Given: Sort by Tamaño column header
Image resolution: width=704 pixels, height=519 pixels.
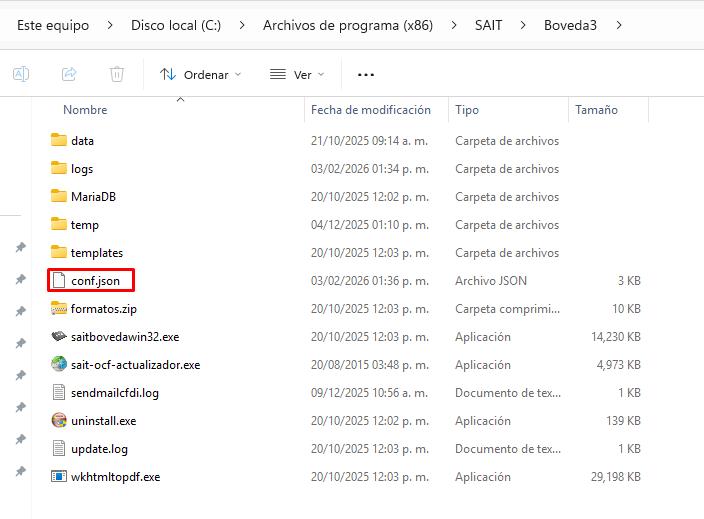Looking at the screenshot, I should click(596, 110).
